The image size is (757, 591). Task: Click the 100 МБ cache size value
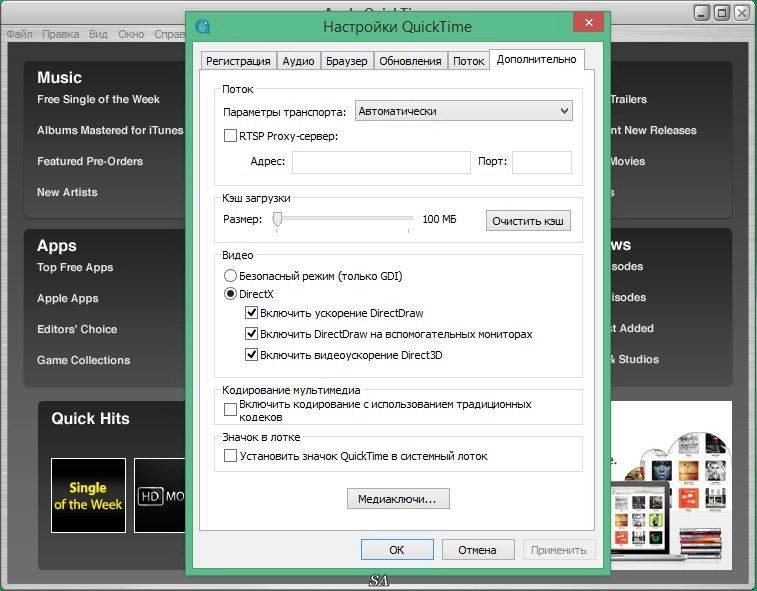coord(439,219)
